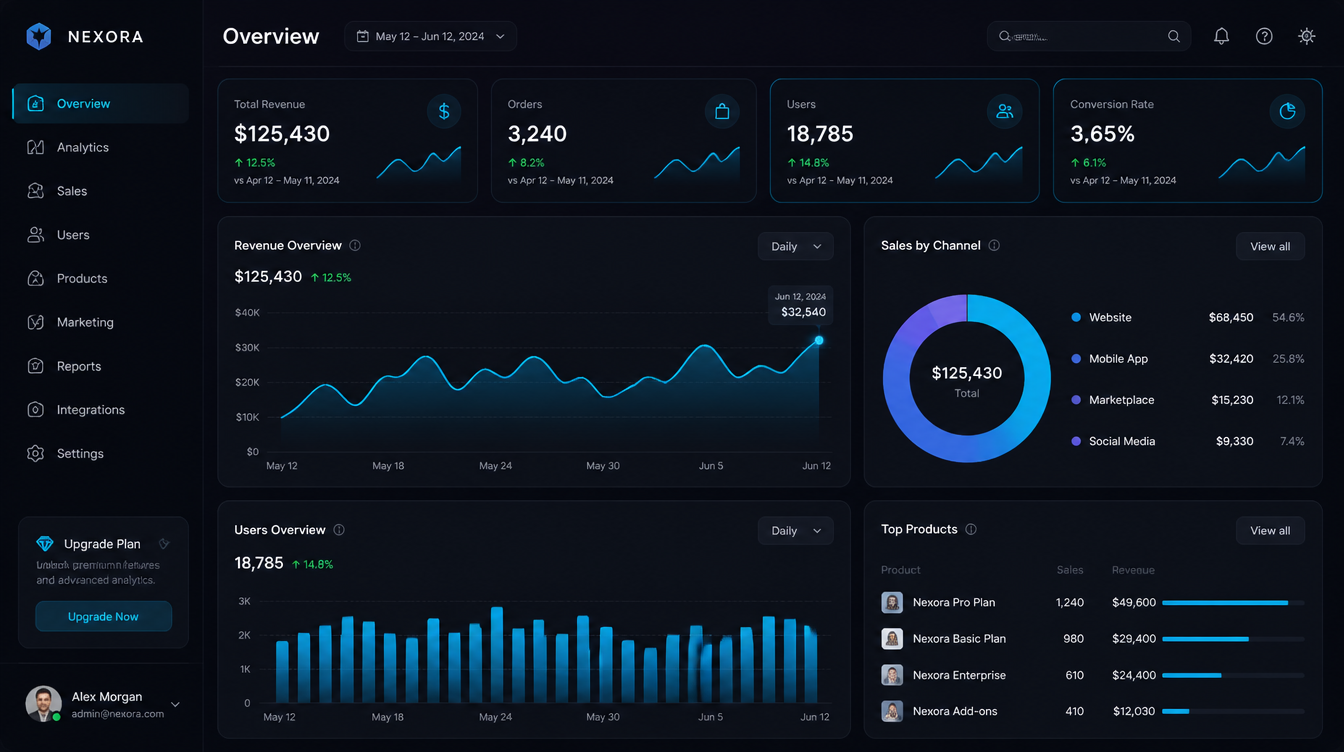Click the Reports sidebar icon
This screenshot has height=752, width=1344.
36,366
